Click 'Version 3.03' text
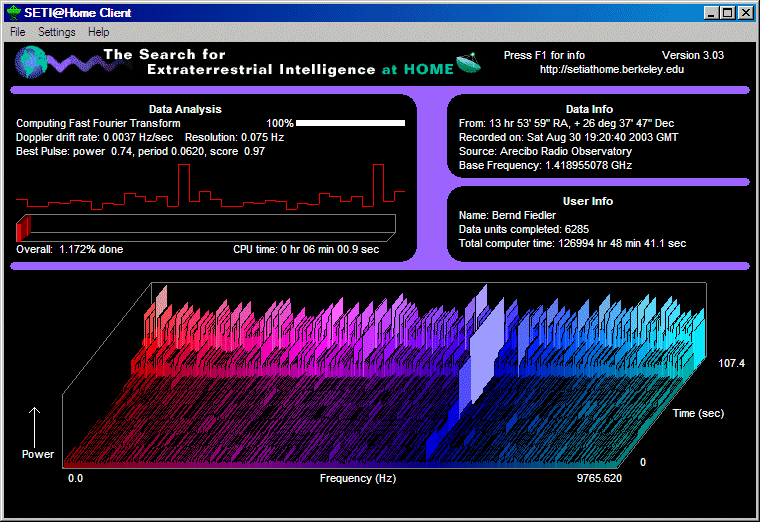This screenshot has height=522, width=760. point(693,55)
